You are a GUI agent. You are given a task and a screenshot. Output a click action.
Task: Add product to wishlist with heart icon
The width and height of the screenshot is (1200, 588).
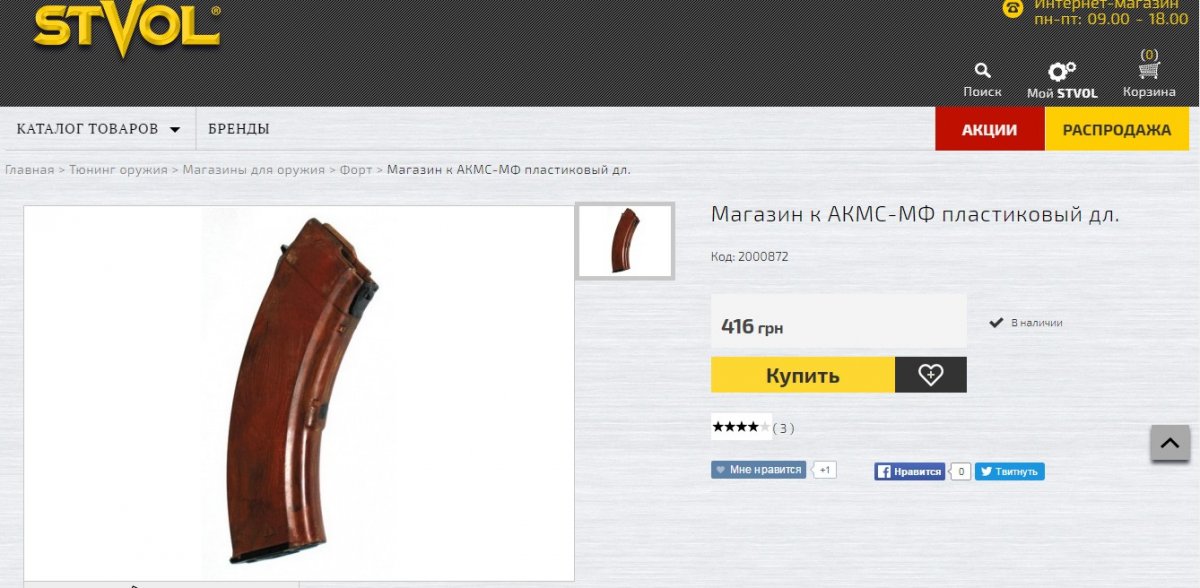tap(931, 375)
